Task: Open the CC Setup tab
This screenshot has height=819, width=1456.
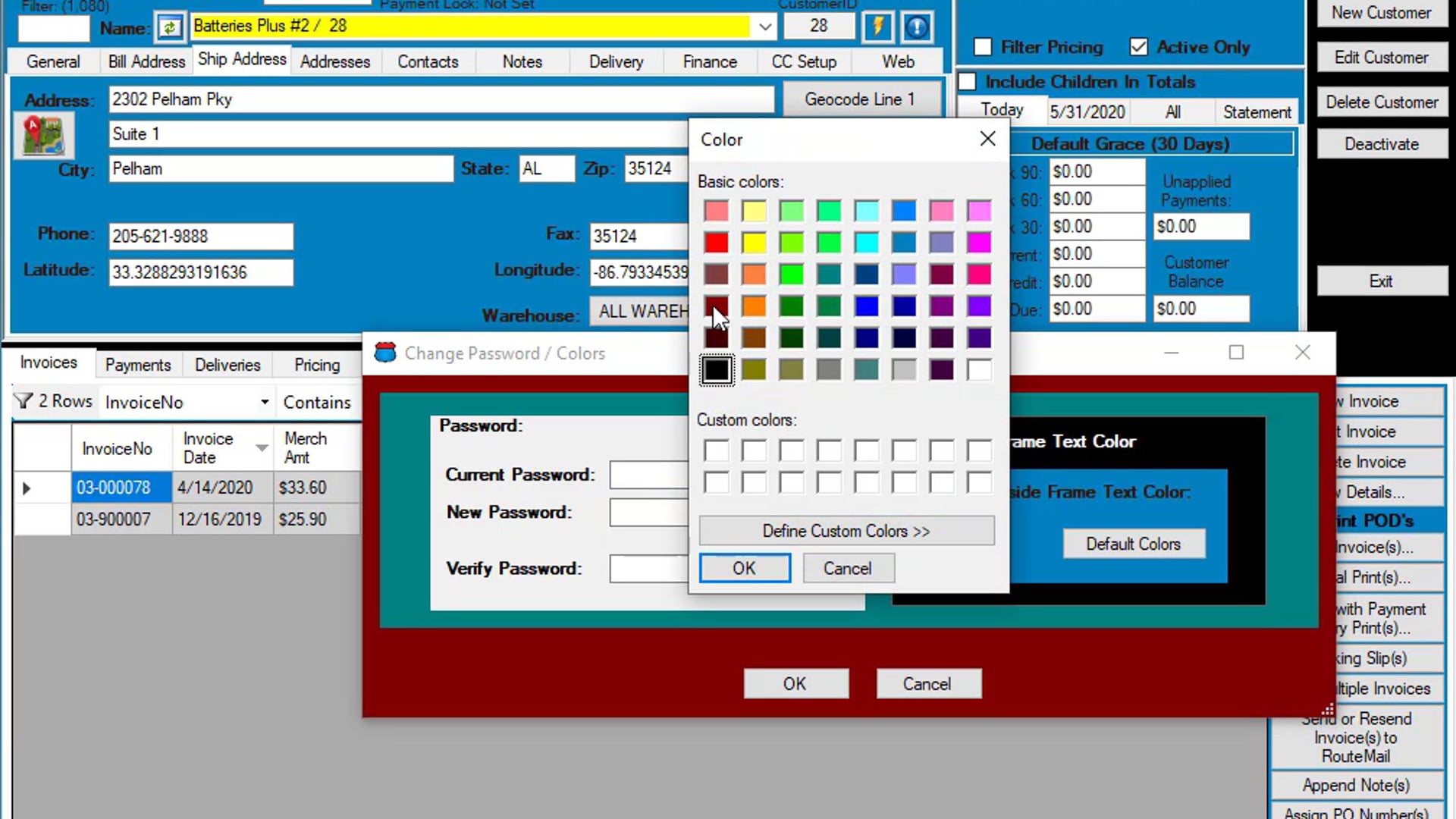Action: 804,61
